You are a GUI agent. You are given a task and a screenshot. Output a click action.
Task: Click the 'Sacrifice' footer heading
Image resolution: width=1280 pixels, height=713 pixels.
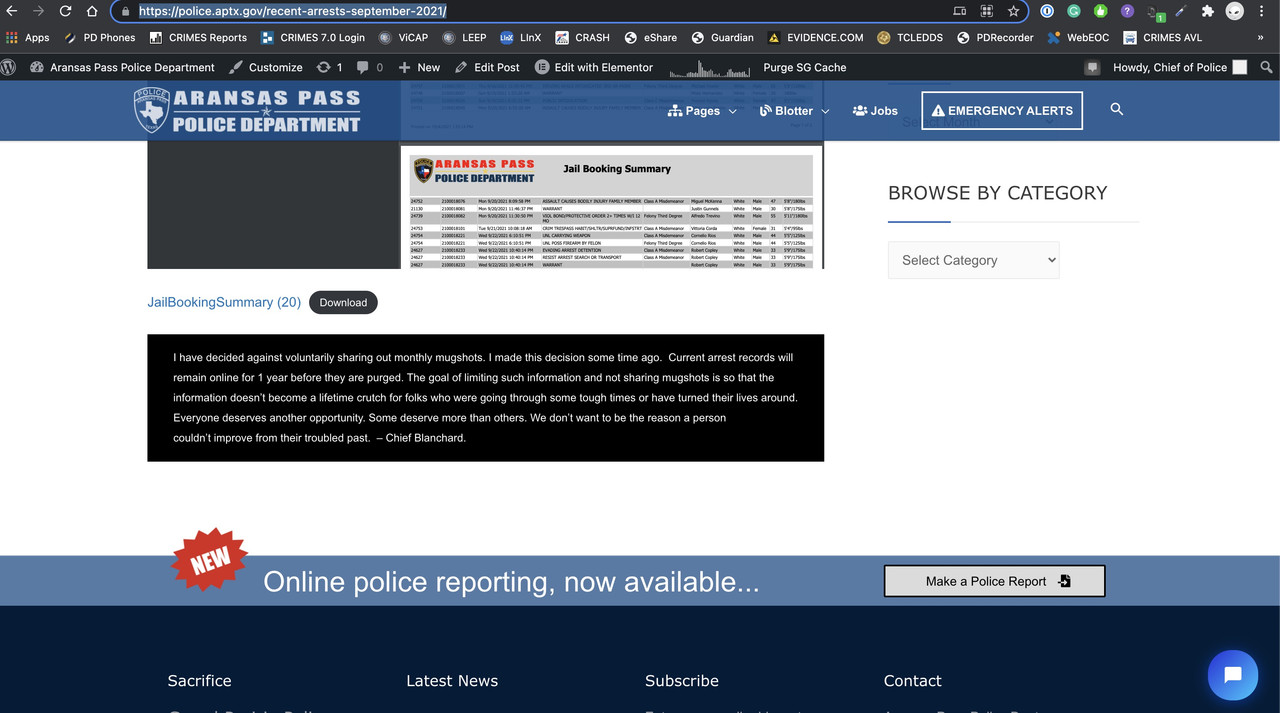[199, 681]
